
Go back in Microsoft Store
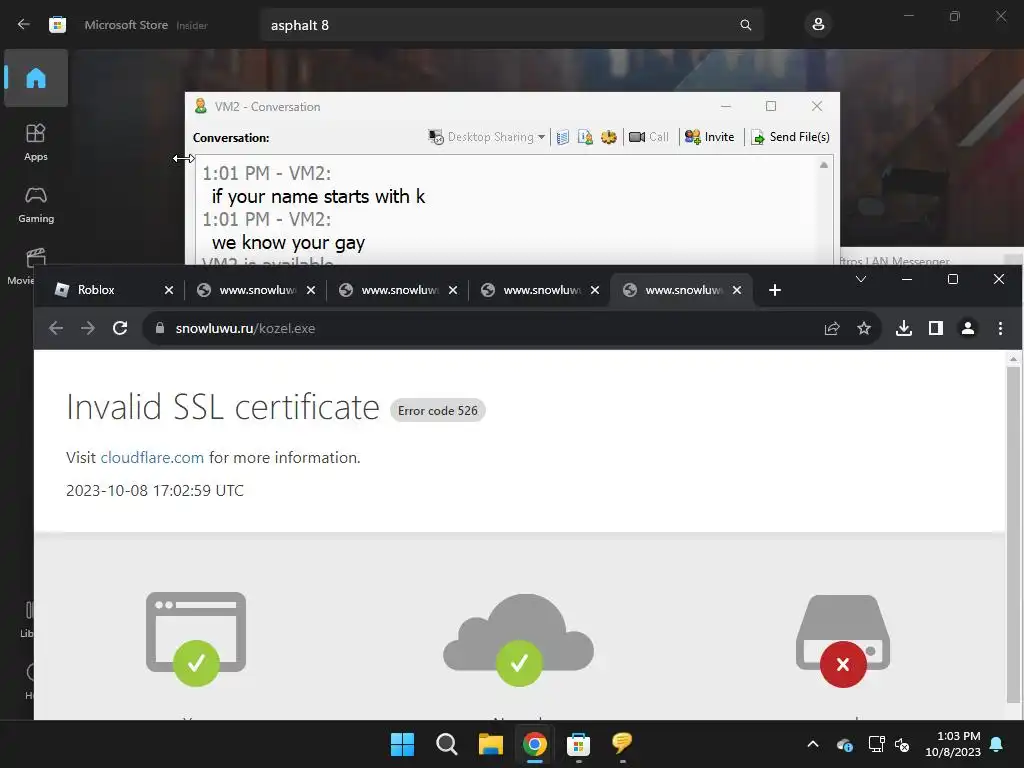[x=24, y=25]
